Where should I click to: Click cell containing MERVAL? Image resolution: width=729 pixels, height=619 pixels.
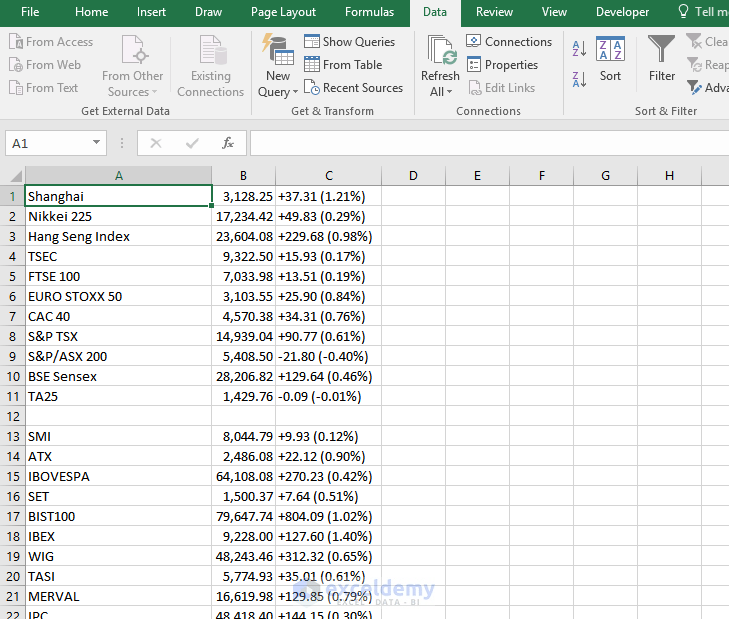pyautogui.click(x=119, y=596)
